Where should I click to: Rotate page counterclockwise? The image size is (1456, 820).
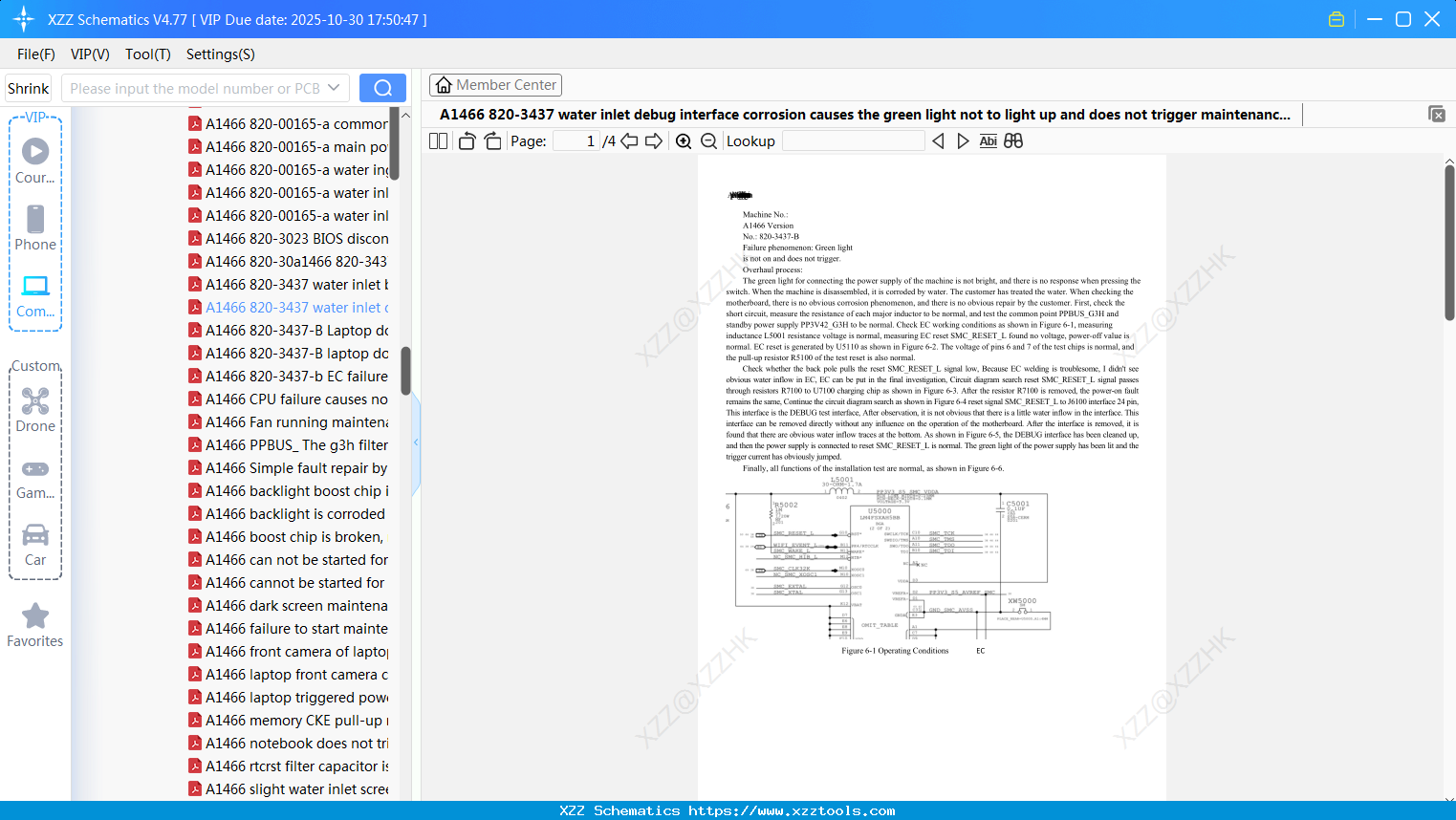click(x=467, y=140)
